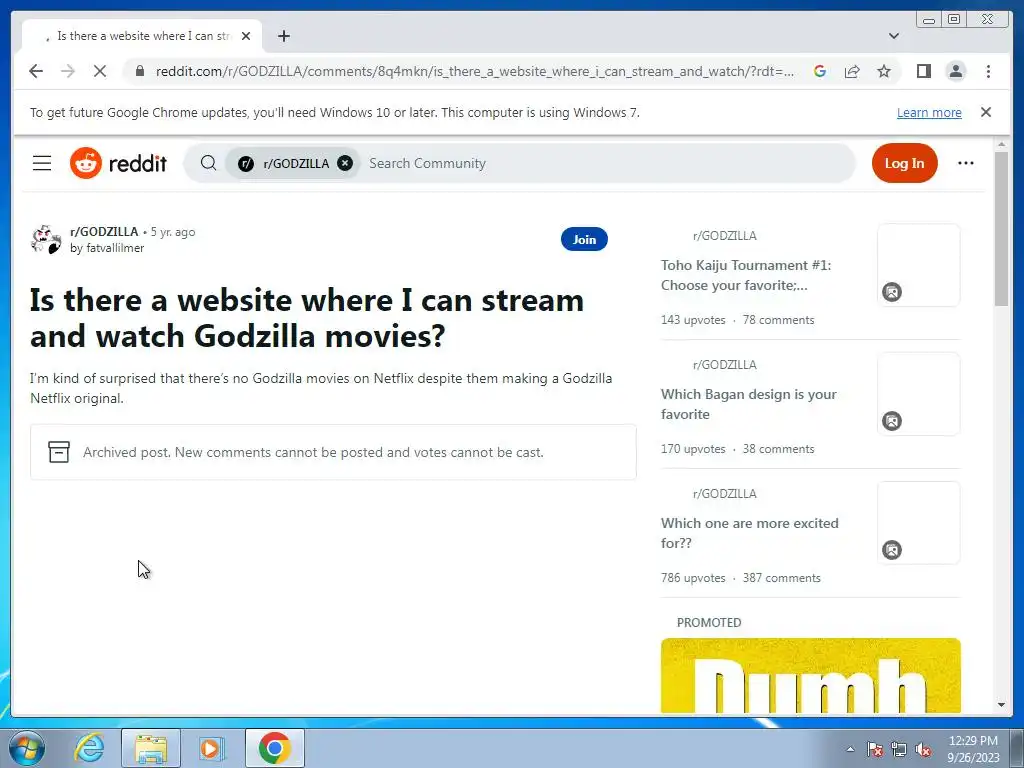Screen dimensions: 1024x768
Task: Click the Google icon in address bar
Action: point(820,71)
